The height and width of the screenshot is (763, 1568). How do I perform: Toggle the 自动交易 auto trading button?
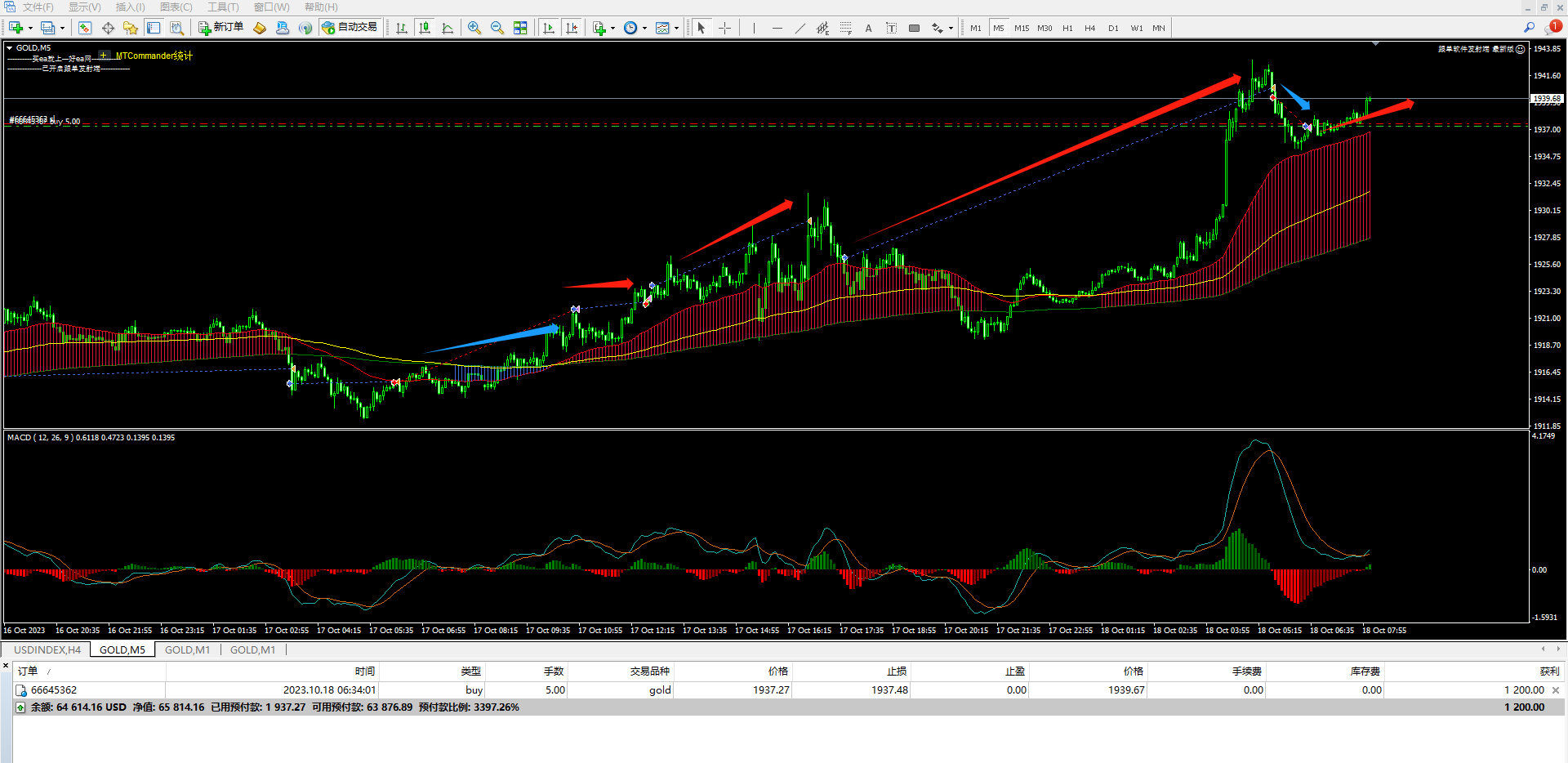pos(350,28)
